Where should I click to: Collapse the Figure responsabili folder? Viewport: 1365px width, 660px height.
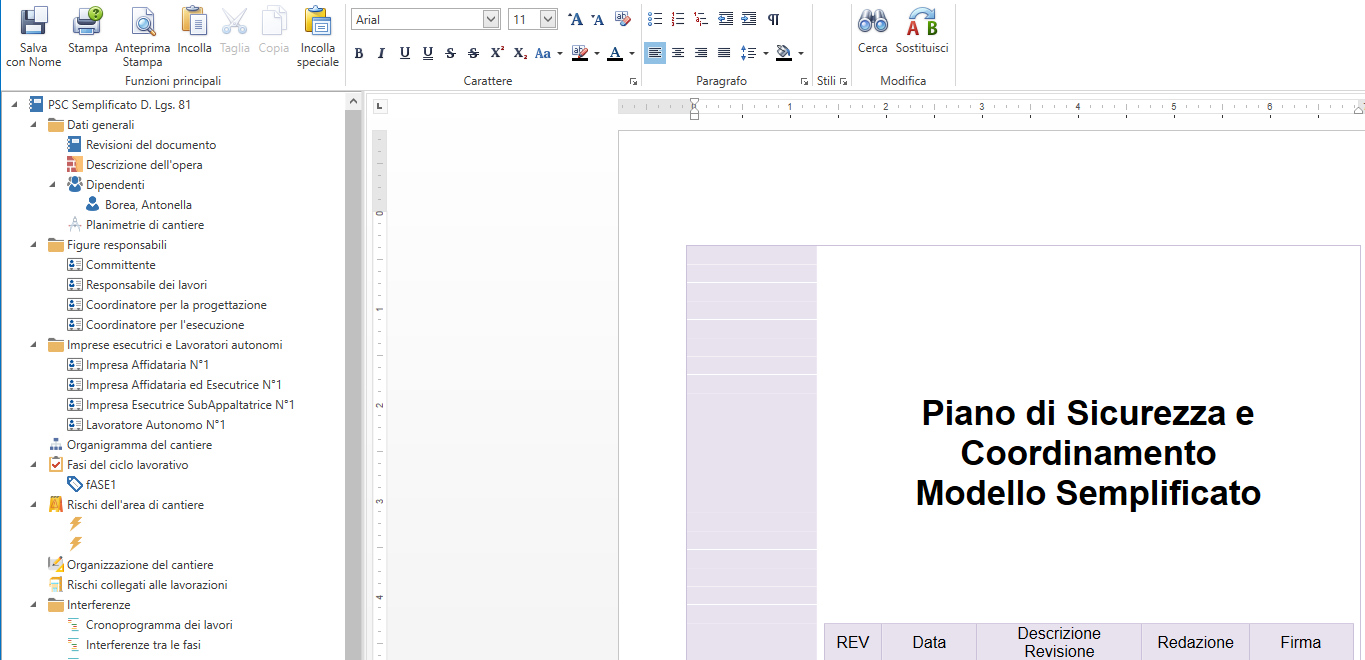tap(34, 245)
